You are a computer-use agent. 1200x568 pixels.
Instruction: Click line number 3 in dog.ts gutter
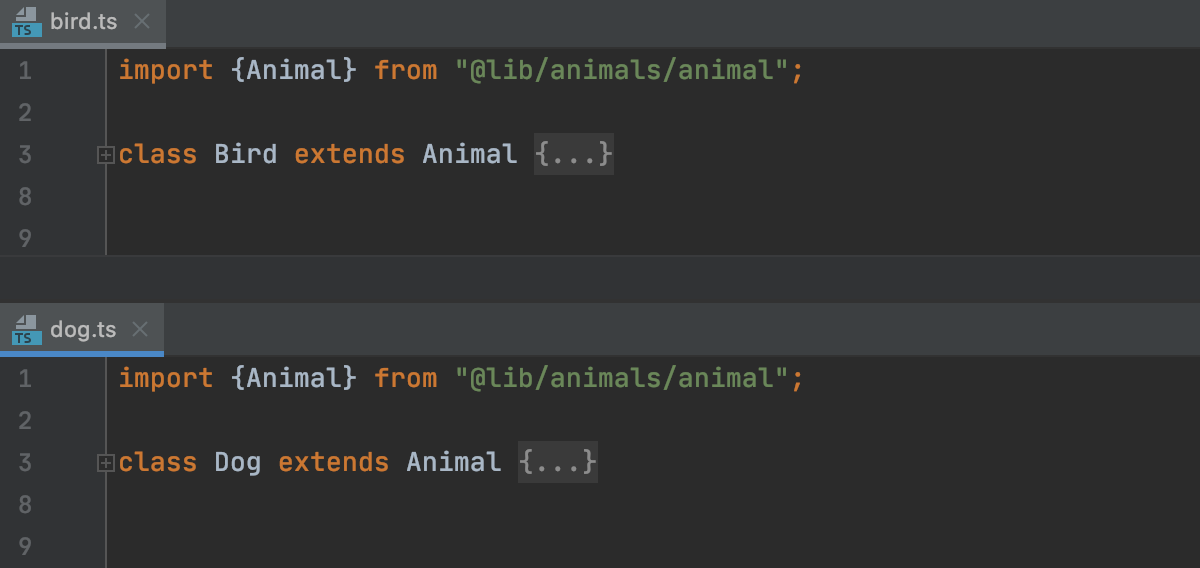(x=24, y=463)
